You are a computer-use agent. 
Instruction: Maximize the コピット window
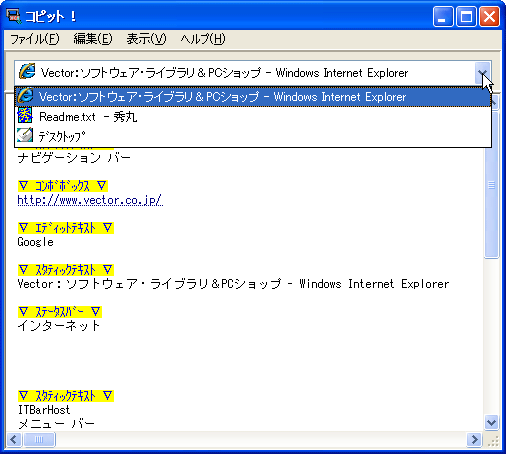pos(466,16)
